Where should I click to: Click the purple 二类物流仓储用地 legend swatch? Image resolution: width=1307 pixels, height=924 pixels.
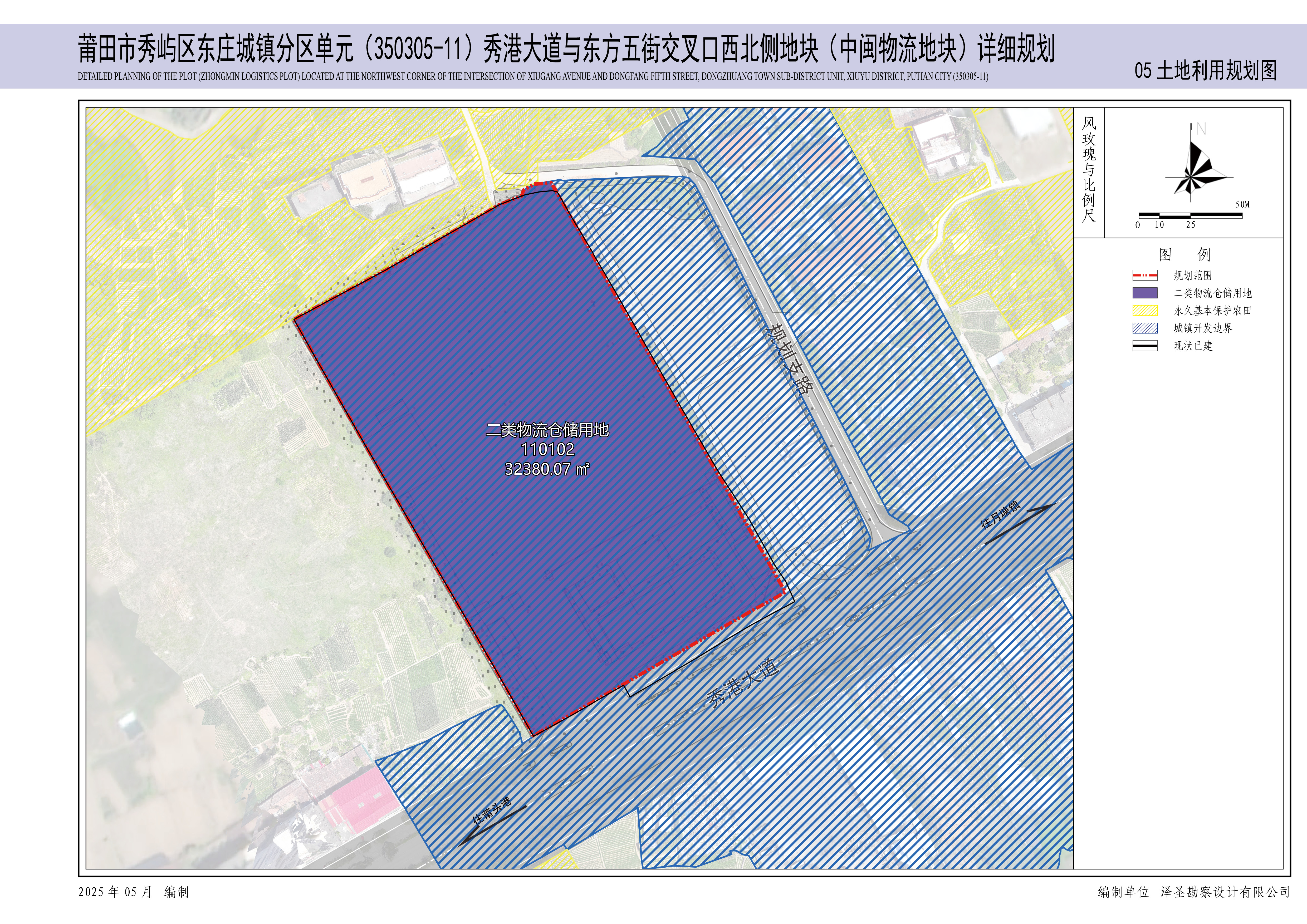(x=1145, y=293)
